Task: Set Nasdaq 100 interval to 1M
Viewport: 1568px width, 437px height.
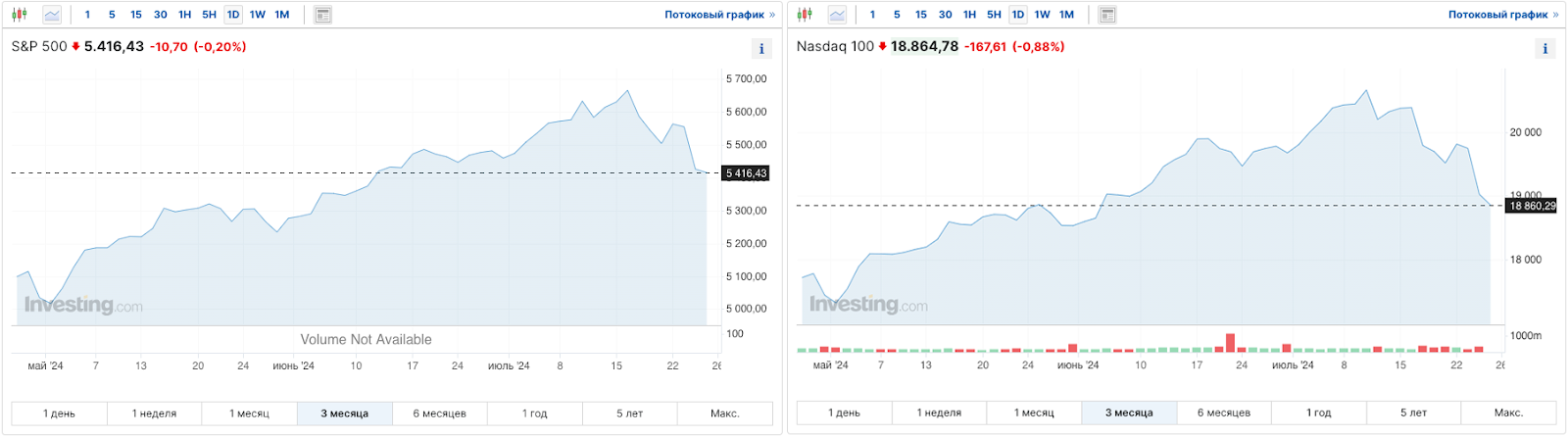Action: coord(1067,15)
